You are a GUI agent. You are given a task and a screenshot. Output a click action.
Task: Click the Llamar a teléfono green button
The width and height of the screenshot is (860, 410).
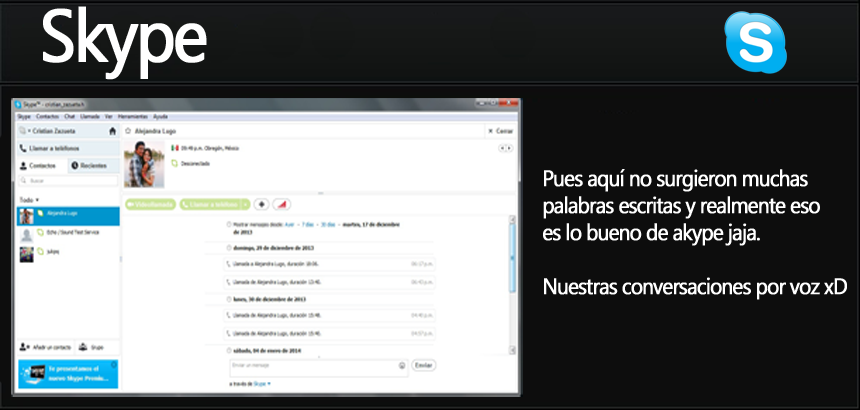[211, 204]
